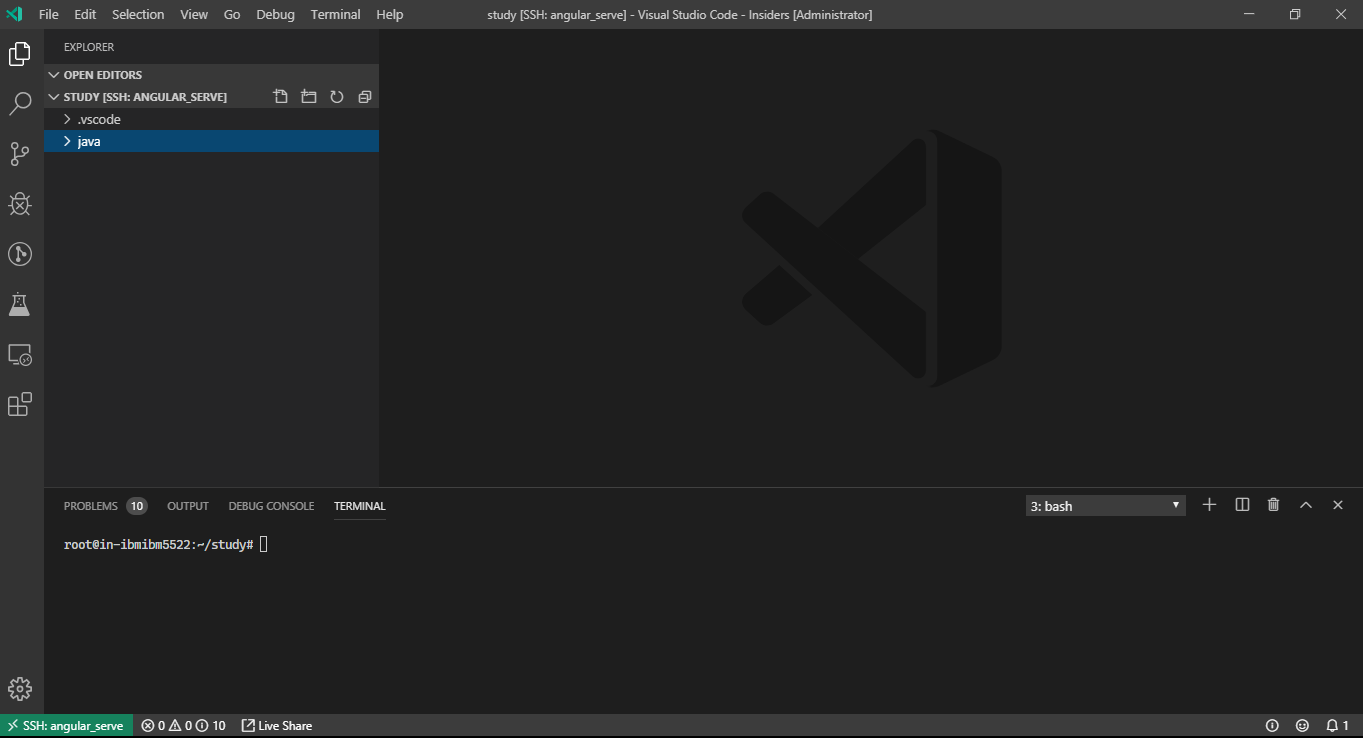Screen dimensions: 1365x738
Task: Open errors and warnings status counter
Action: [x=183, y=726]
